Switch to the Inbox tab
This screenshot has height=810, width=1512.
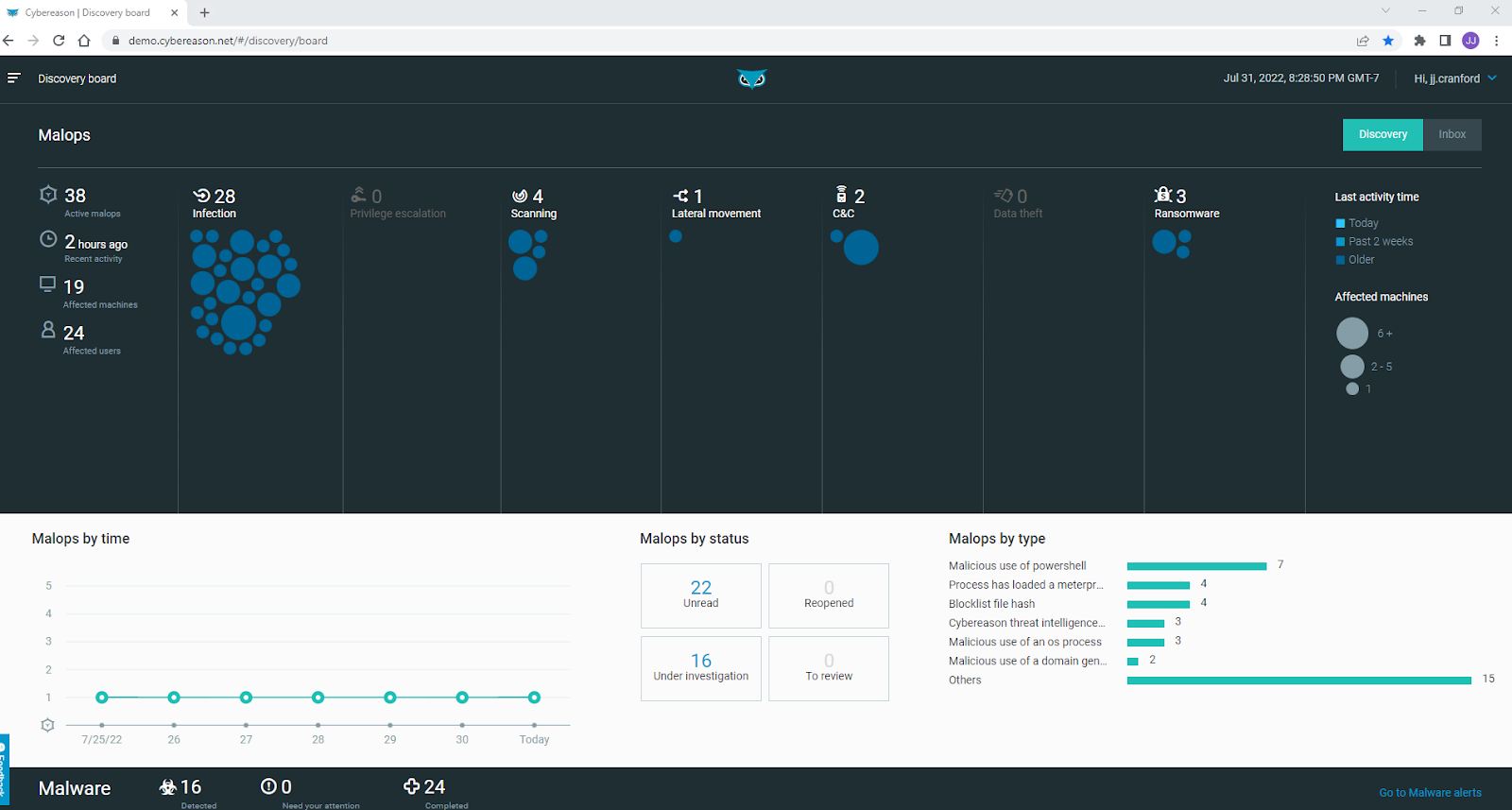point(1452,134)
